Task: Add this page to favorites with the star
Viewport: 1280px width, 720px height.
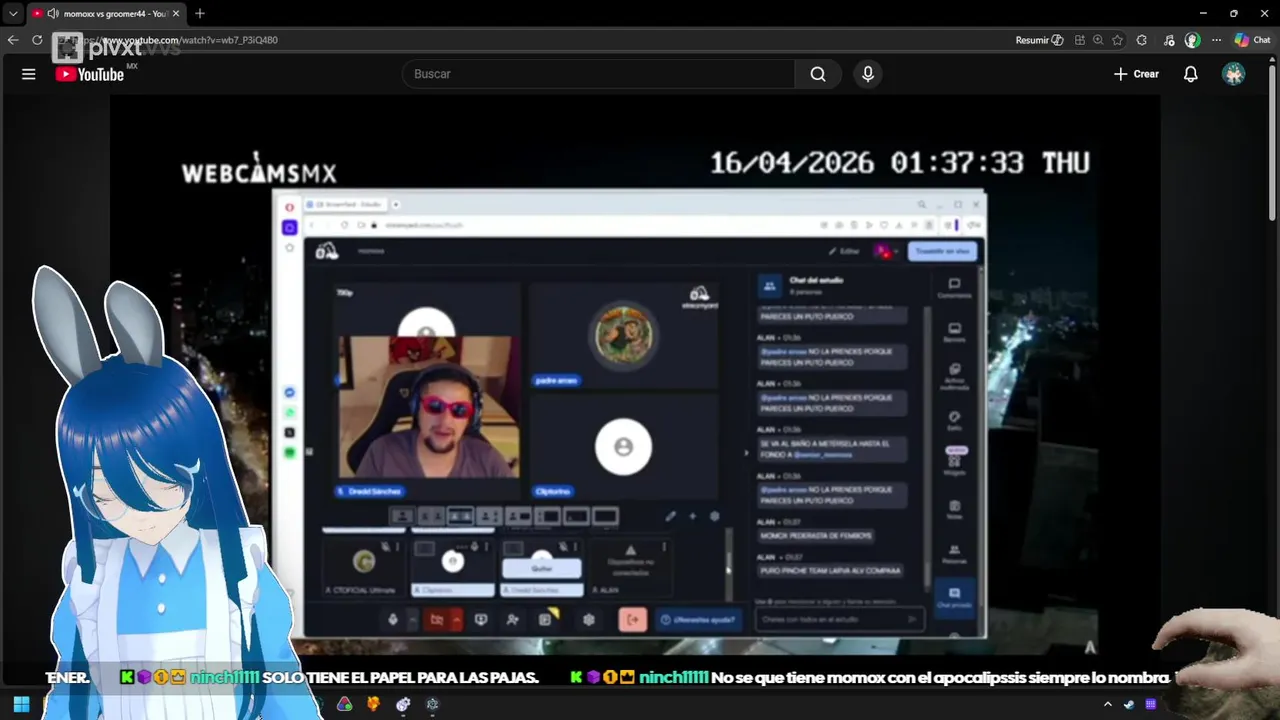Action: click(x=1117, y=40)
